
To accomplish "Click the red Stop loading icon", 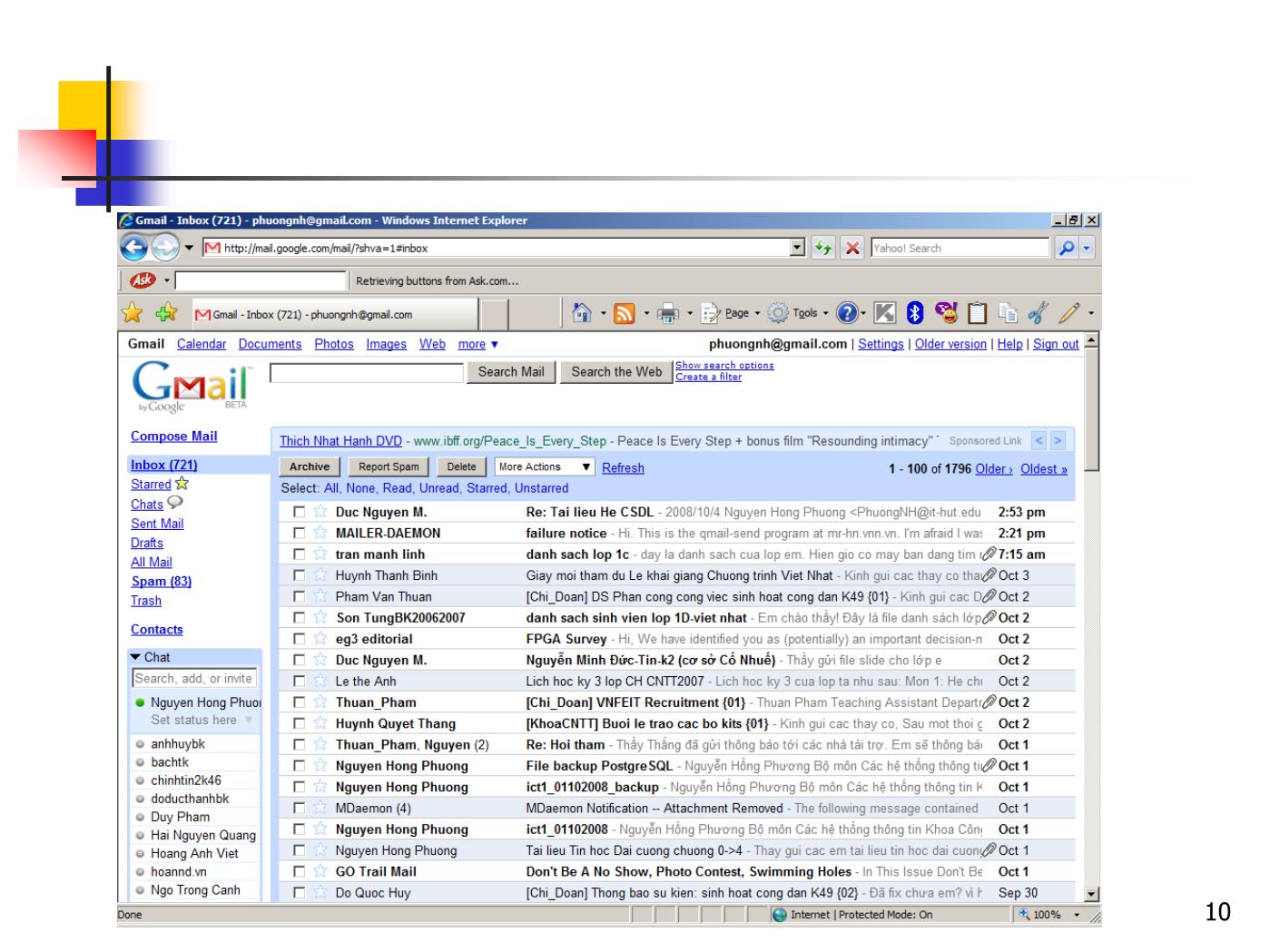I will click(x=852, y=248).
